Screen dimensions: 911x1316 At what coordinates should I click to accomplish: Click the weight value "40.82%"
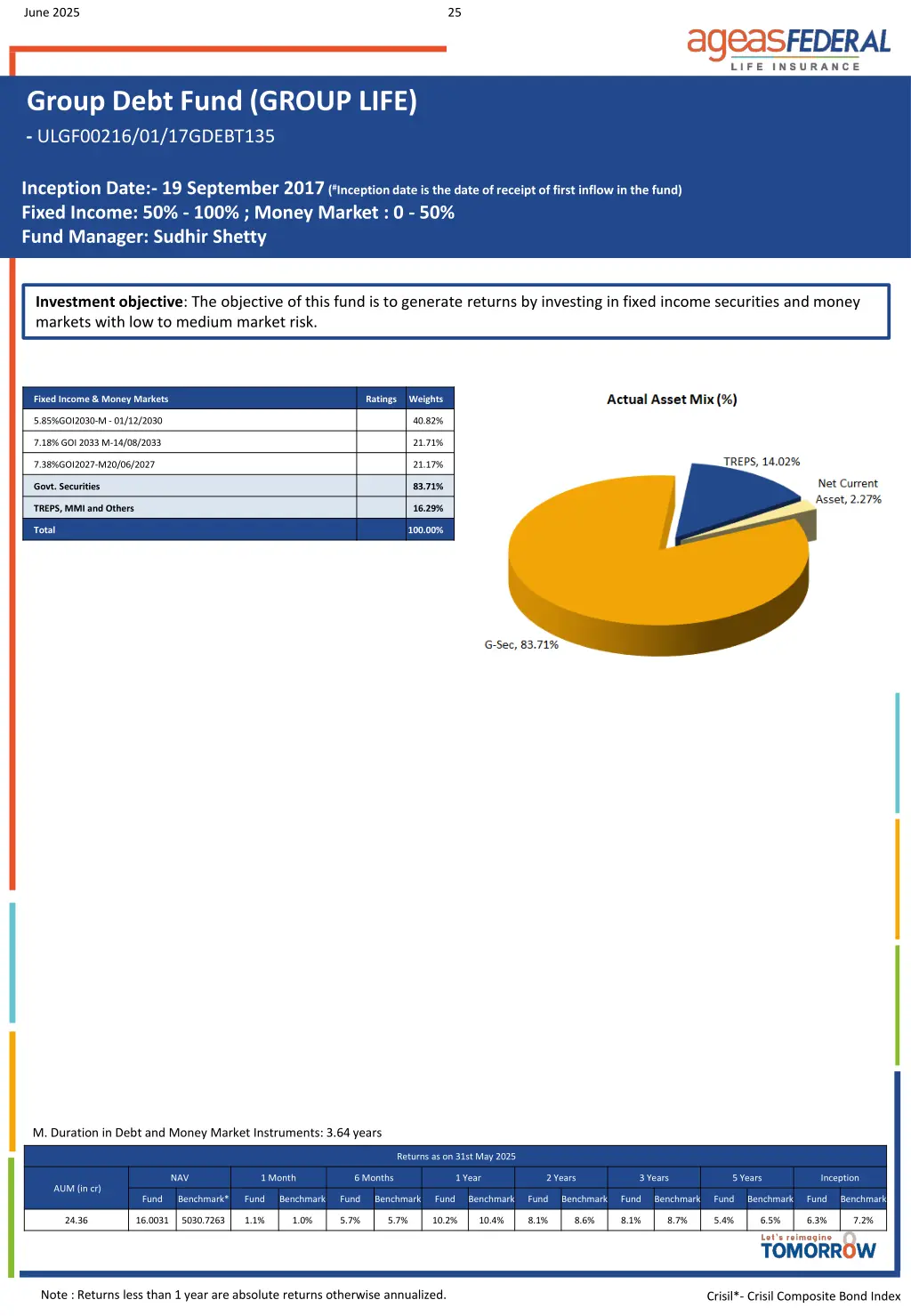pos(428,421)
